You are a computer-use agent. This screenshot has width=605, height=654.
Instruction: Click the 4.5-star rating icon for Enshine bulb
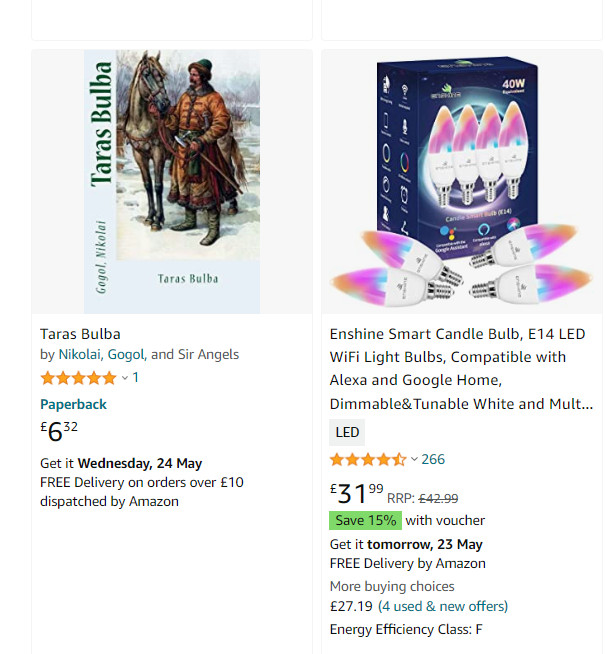click(367, 460)
